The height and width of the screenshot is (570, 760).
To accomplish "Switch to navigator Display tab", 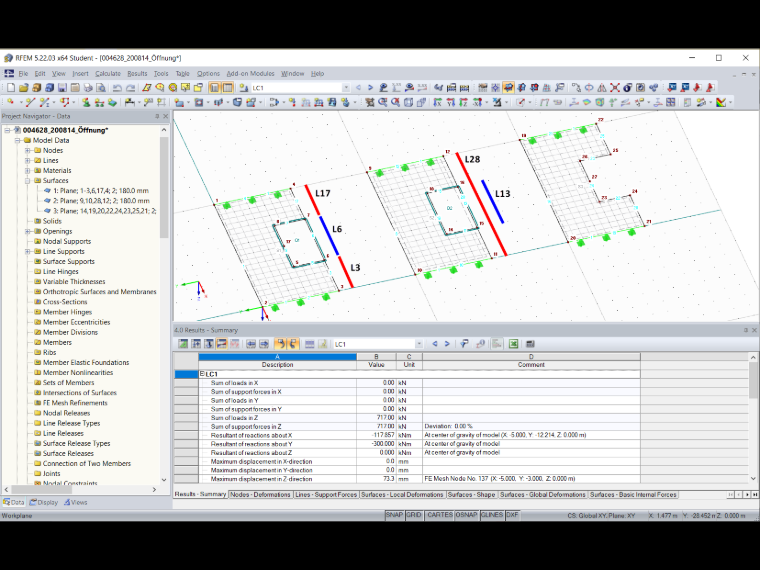I will (x=44, y=502).
